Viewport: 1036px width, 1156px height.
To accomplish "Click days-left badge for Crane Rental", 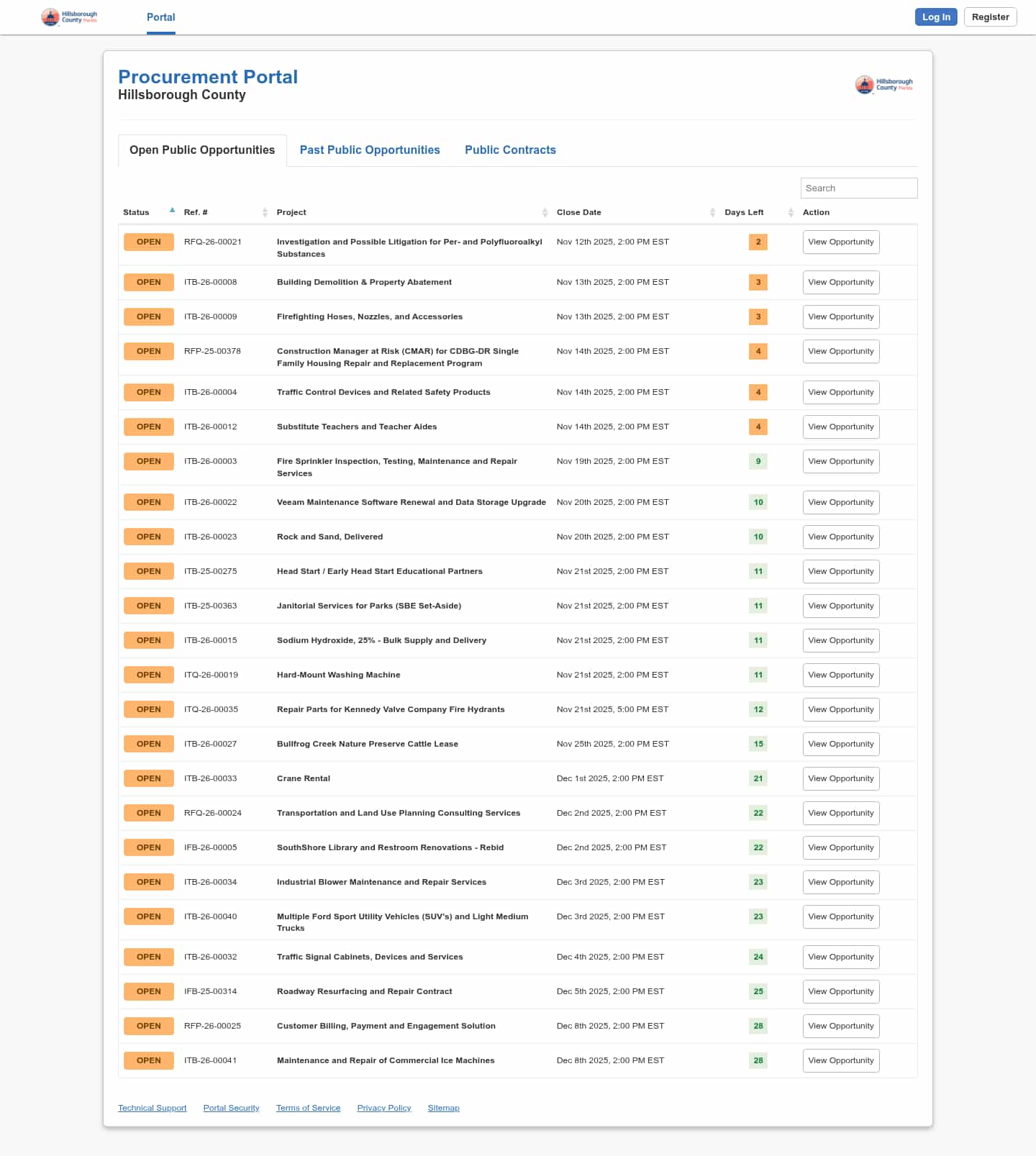I will click(x=758, y=778).
